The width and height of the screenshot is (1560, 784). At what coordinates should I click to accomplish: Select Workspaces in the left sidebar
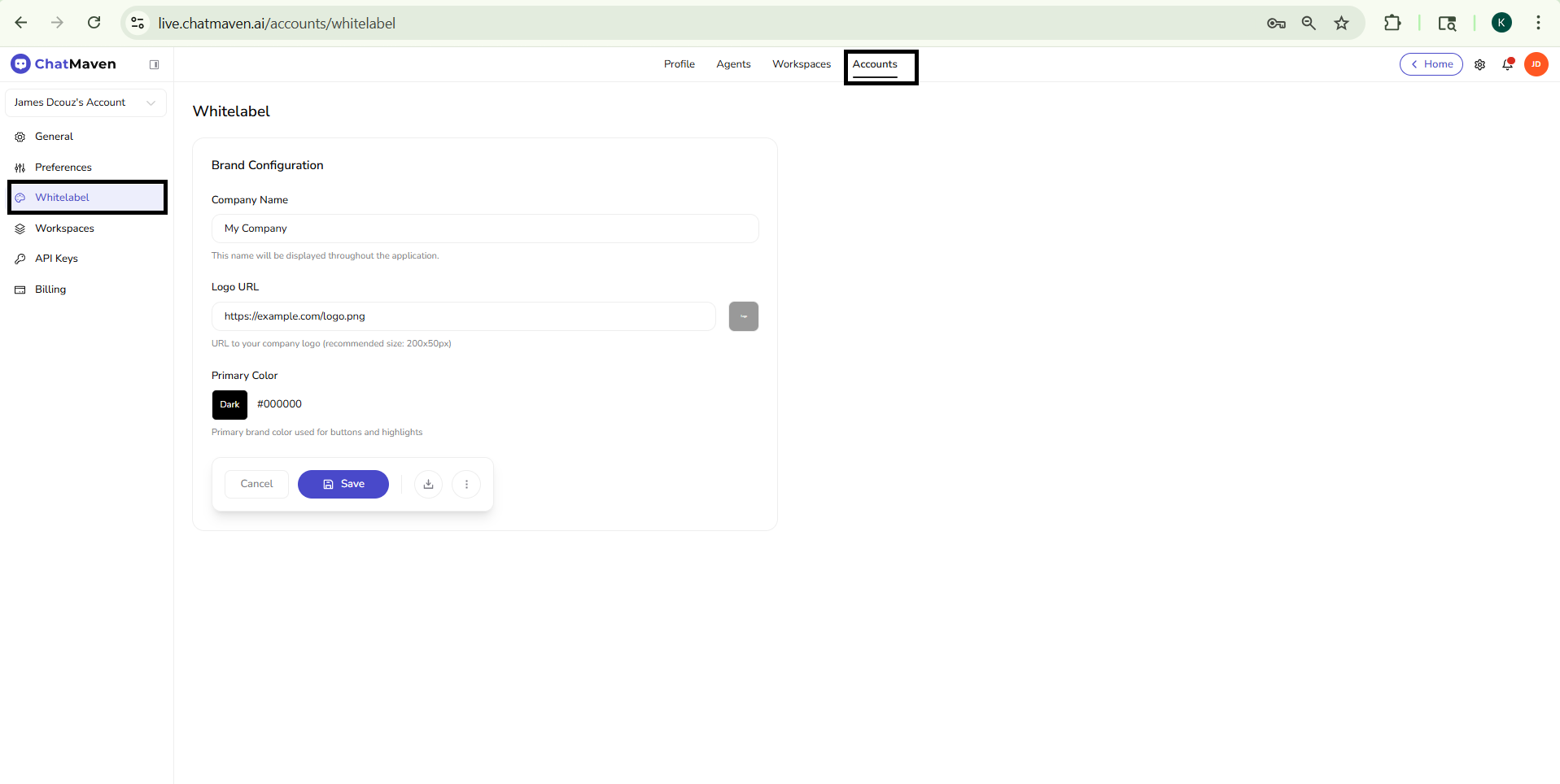coord(64,229)
